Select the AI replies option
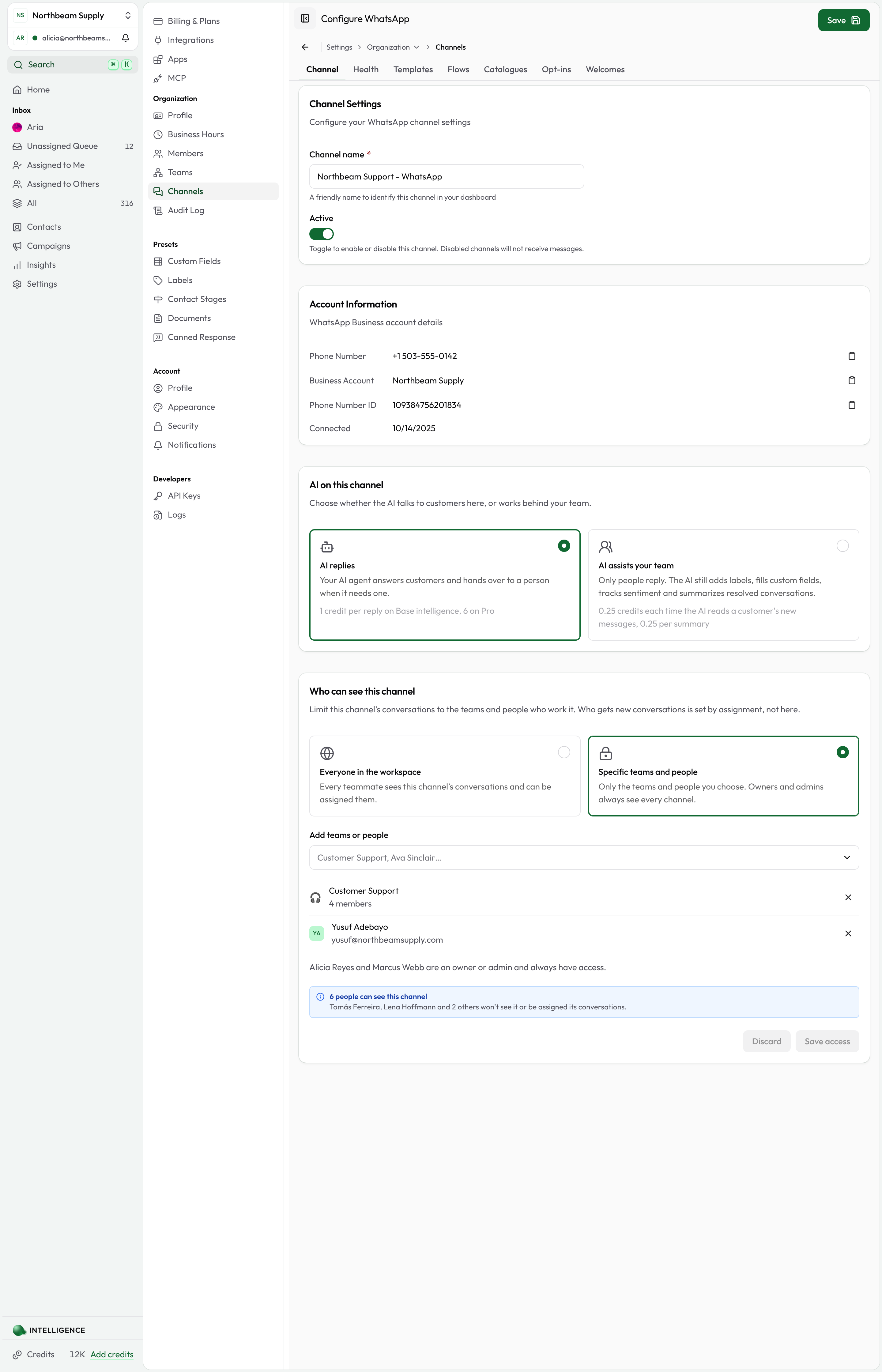Viewport: 882px width, 1372px height. tap(444, 585)
